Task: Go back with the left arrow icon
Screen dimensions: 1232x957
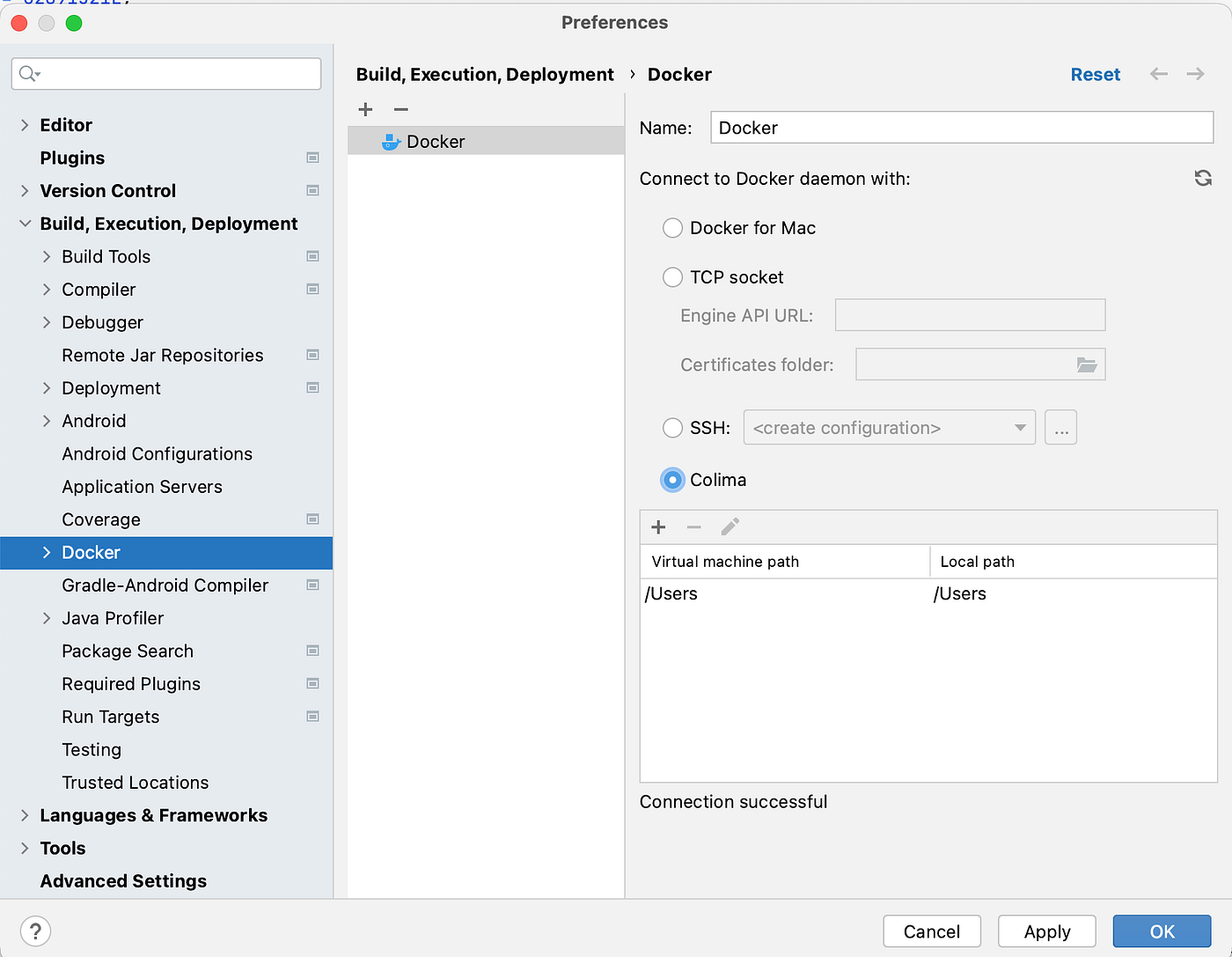Action: point(1159,74)
